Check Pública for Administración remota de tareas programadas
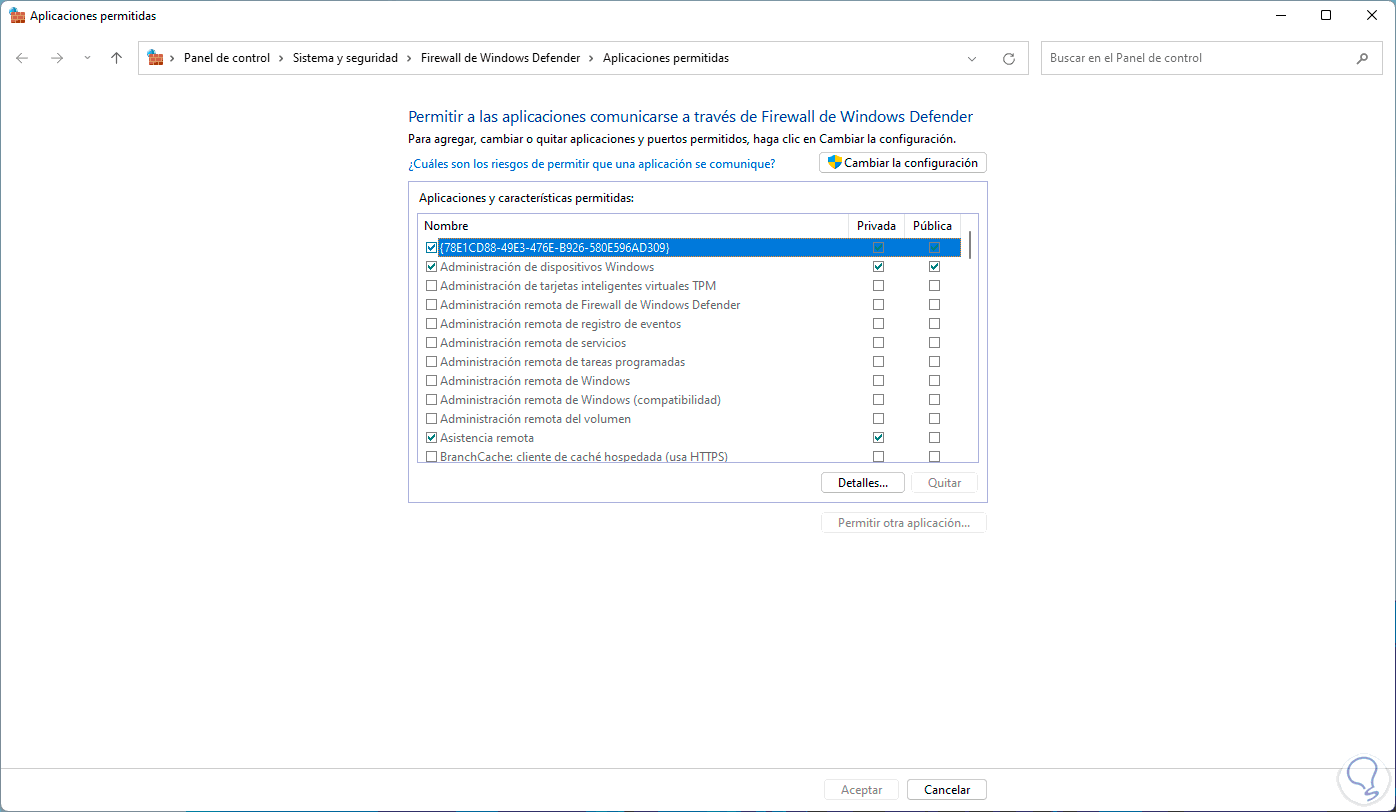Viewport: 1396px width, 812px height. pyautogui.click(x=934, y=362)
